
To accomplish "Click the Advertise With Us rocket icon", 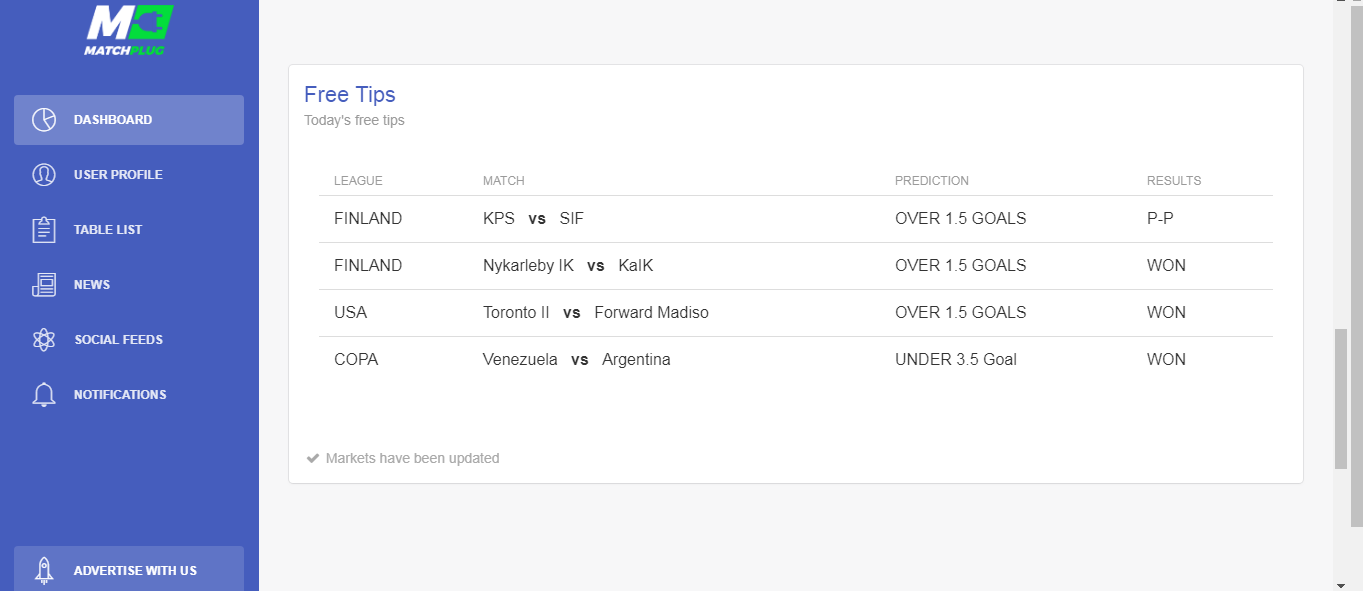I will coord(44,570).
